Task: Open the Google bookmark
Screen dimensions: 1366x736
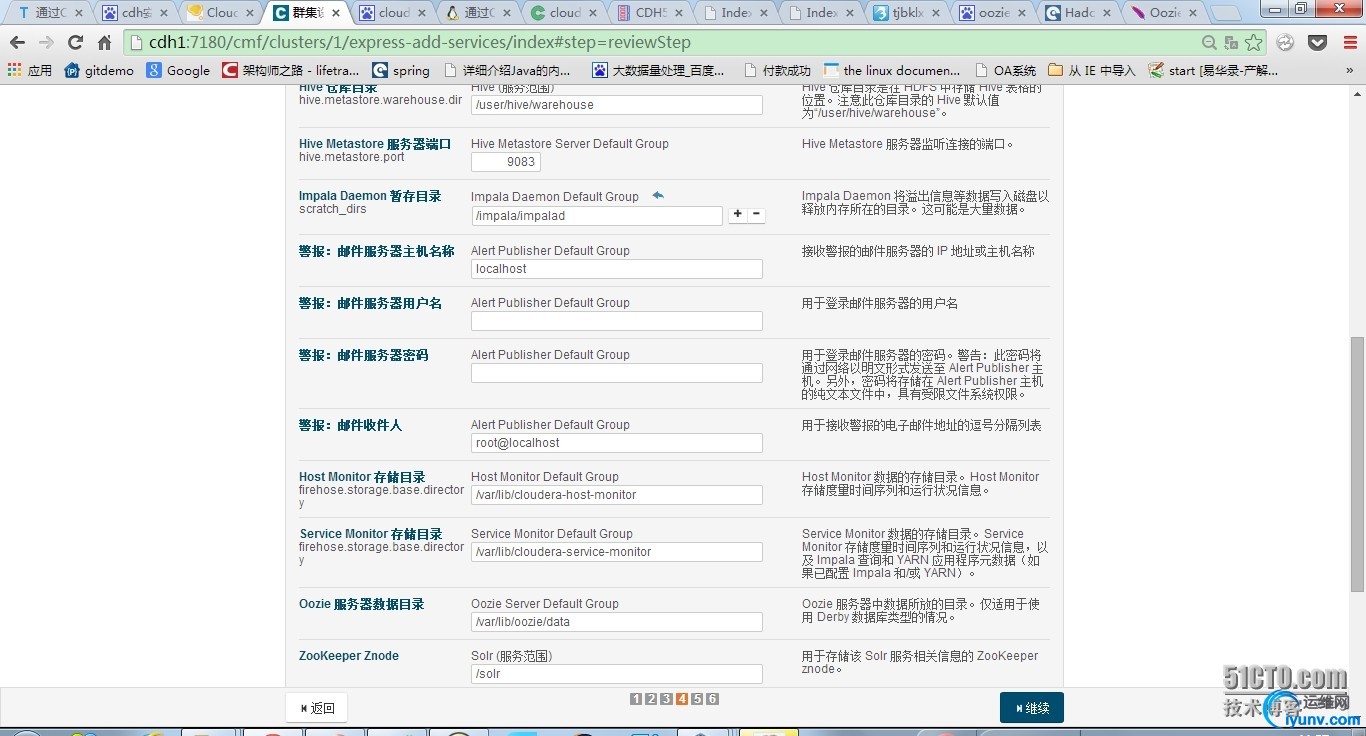Action: [x=178, y=70]
